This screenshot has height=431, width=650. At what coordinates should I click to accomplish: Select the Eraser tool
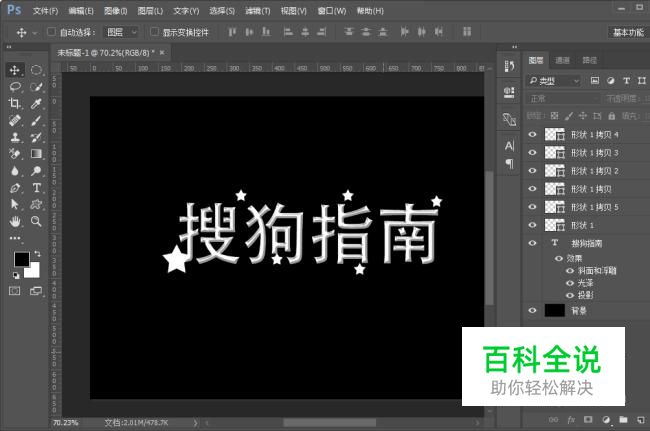coord(15,154)
